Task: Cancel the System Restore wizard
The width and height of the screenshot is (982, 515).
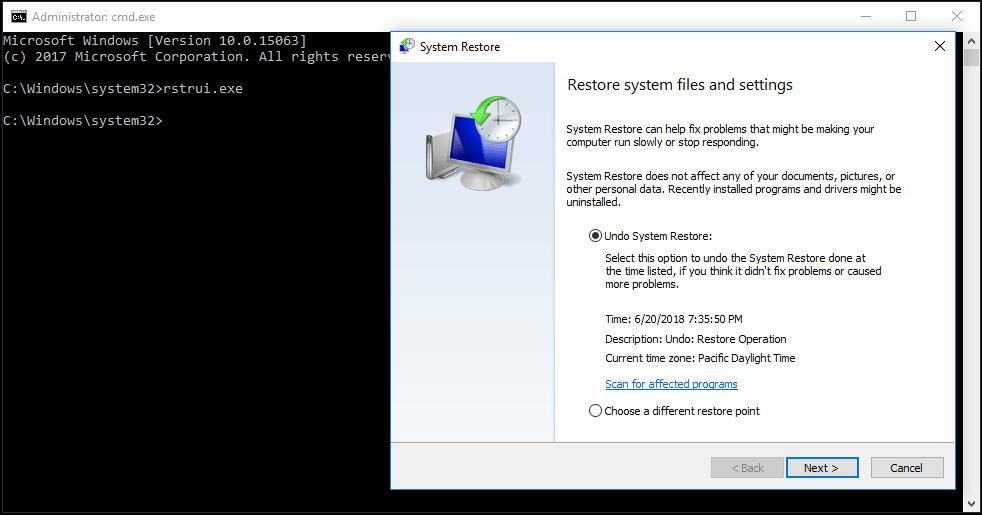Action: click(906, 468)
